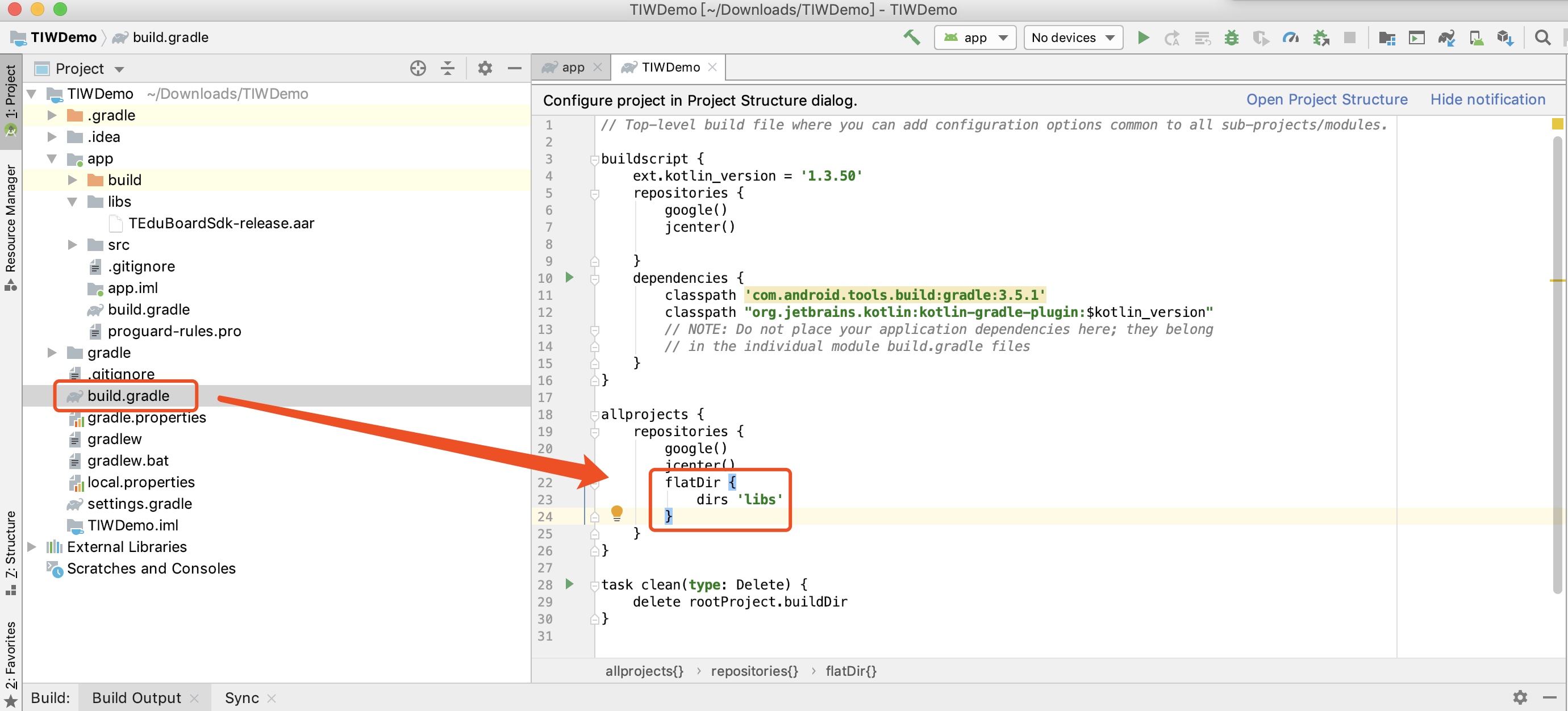Click Apply Code Changes icon in toolbar

[x=1202, y=37]
